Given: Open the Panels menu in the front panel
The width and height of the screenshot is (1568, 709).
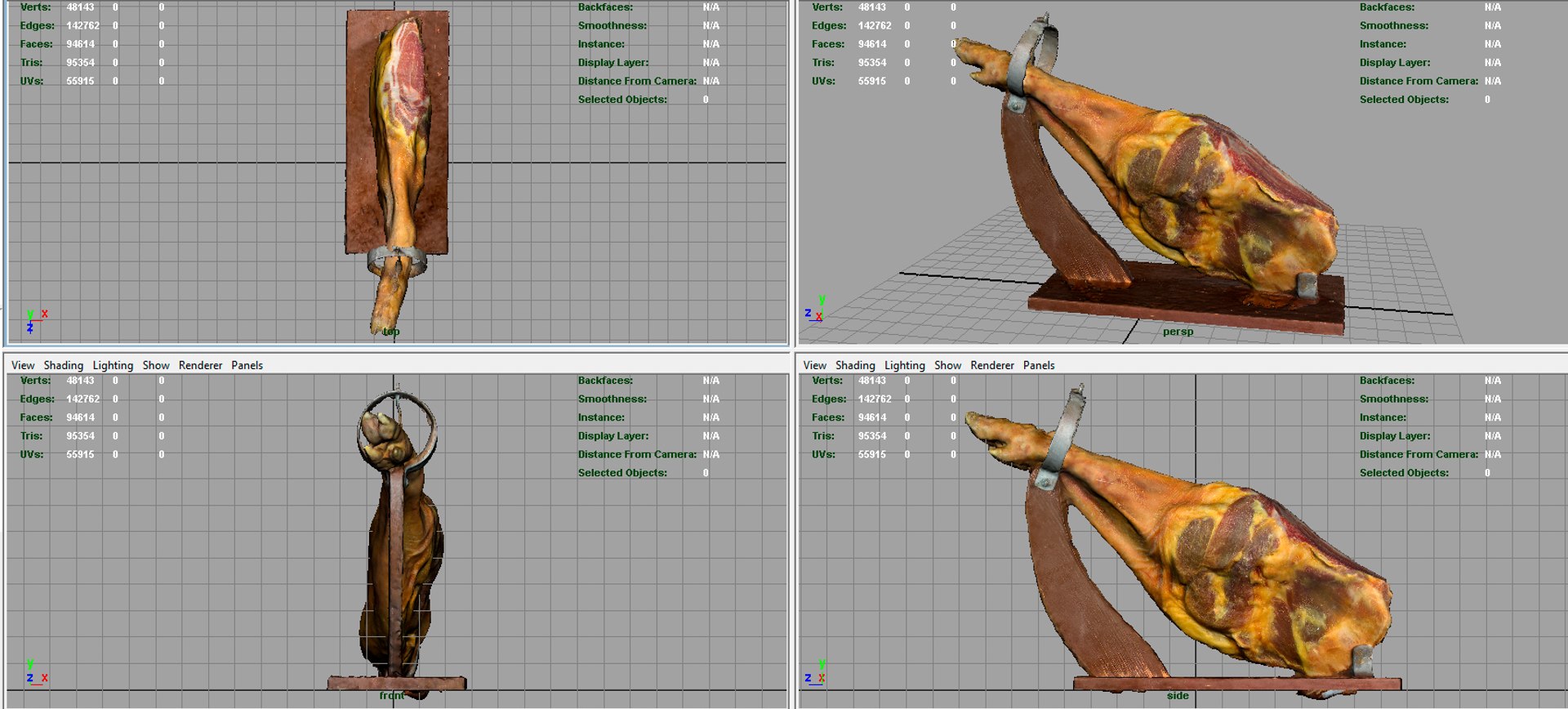Looking at the screenshot, I should pos(247,365).
